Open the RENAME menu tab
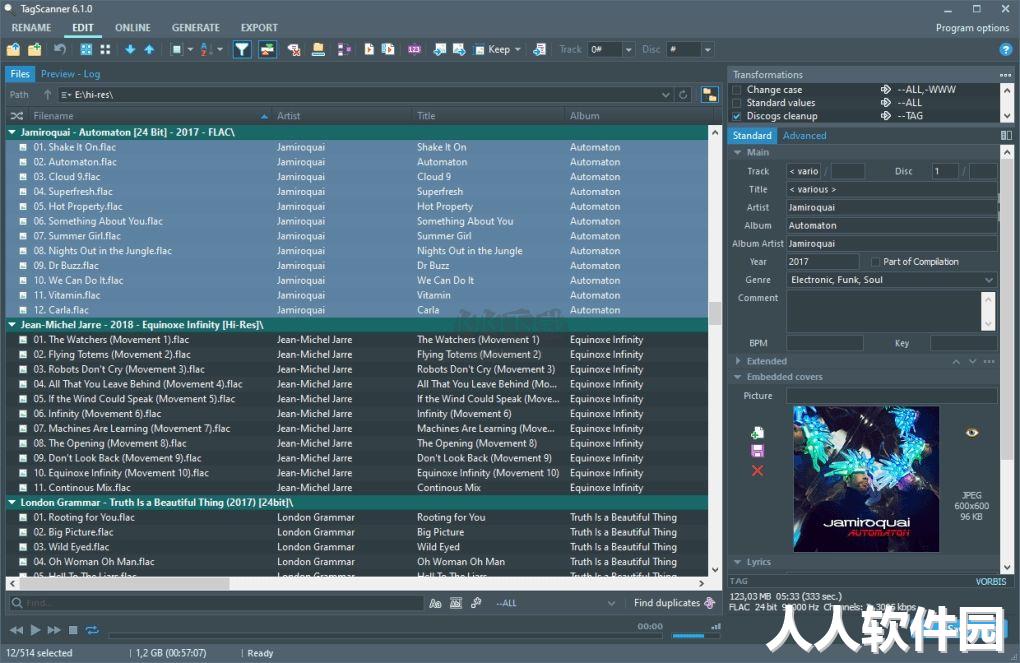 (x=31, y=28)
